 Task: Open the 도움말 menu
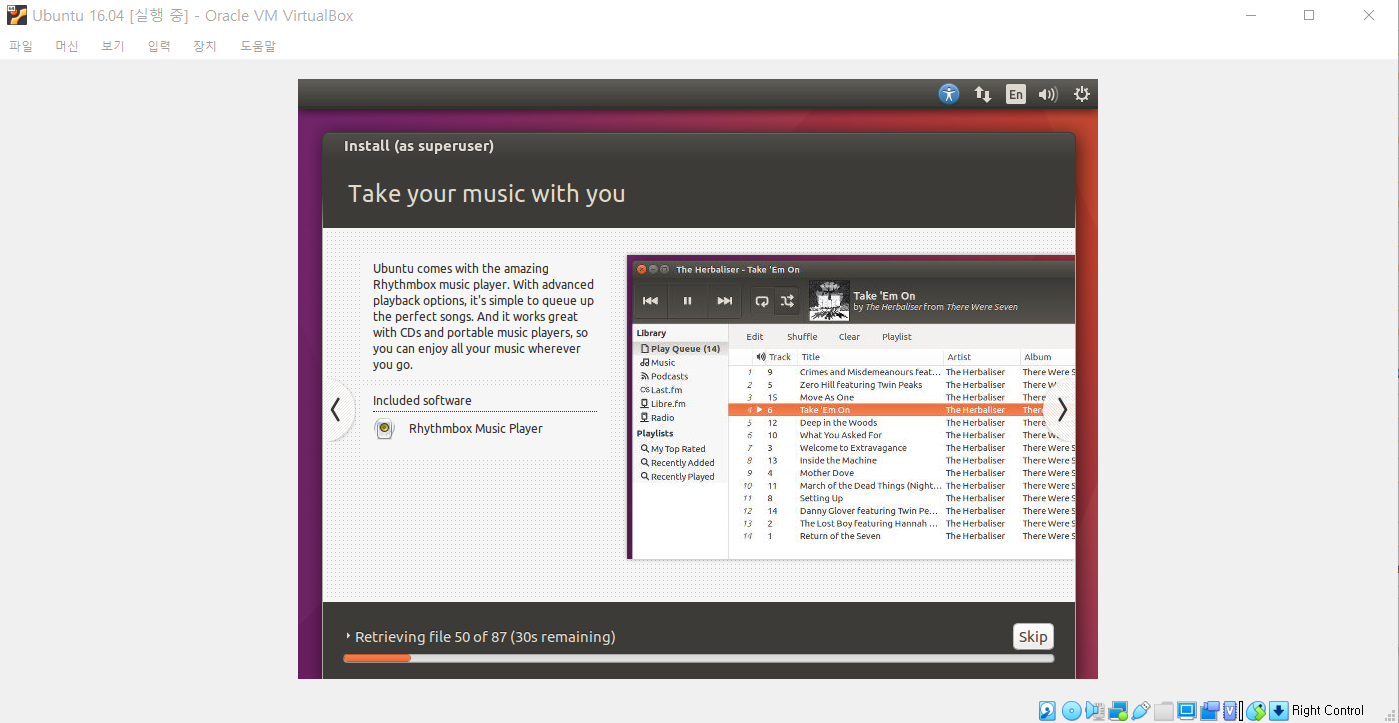pos(258,46)
